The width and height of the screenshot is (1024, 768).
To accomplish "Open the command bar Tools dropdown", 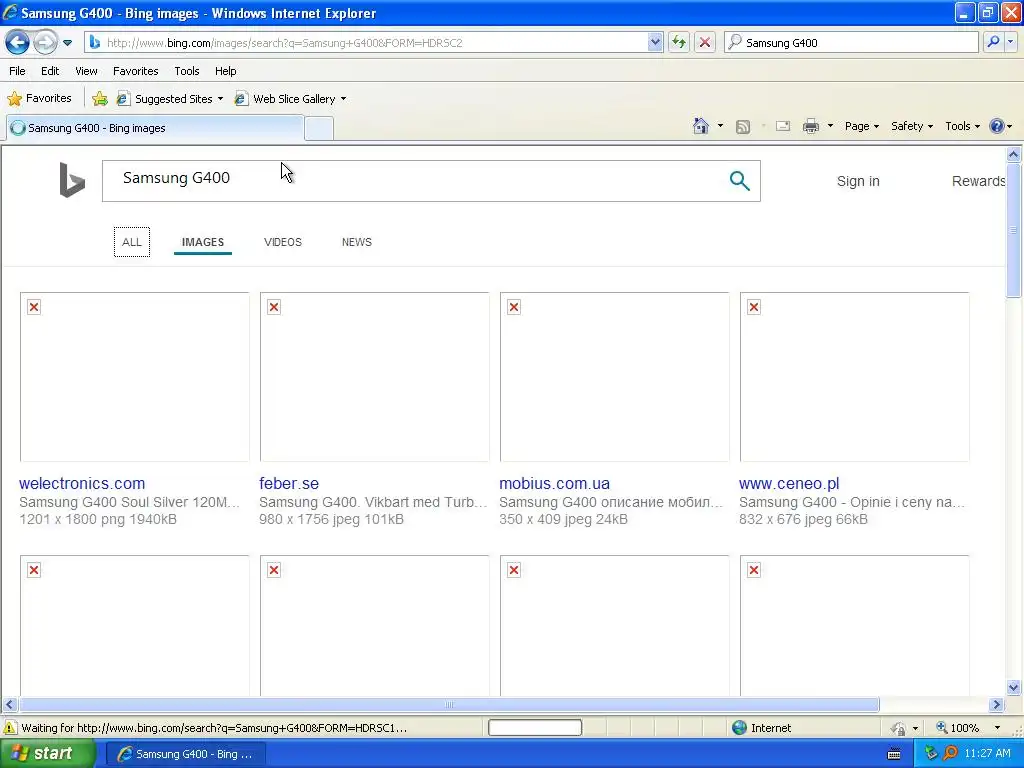I will tap(962, 126).
